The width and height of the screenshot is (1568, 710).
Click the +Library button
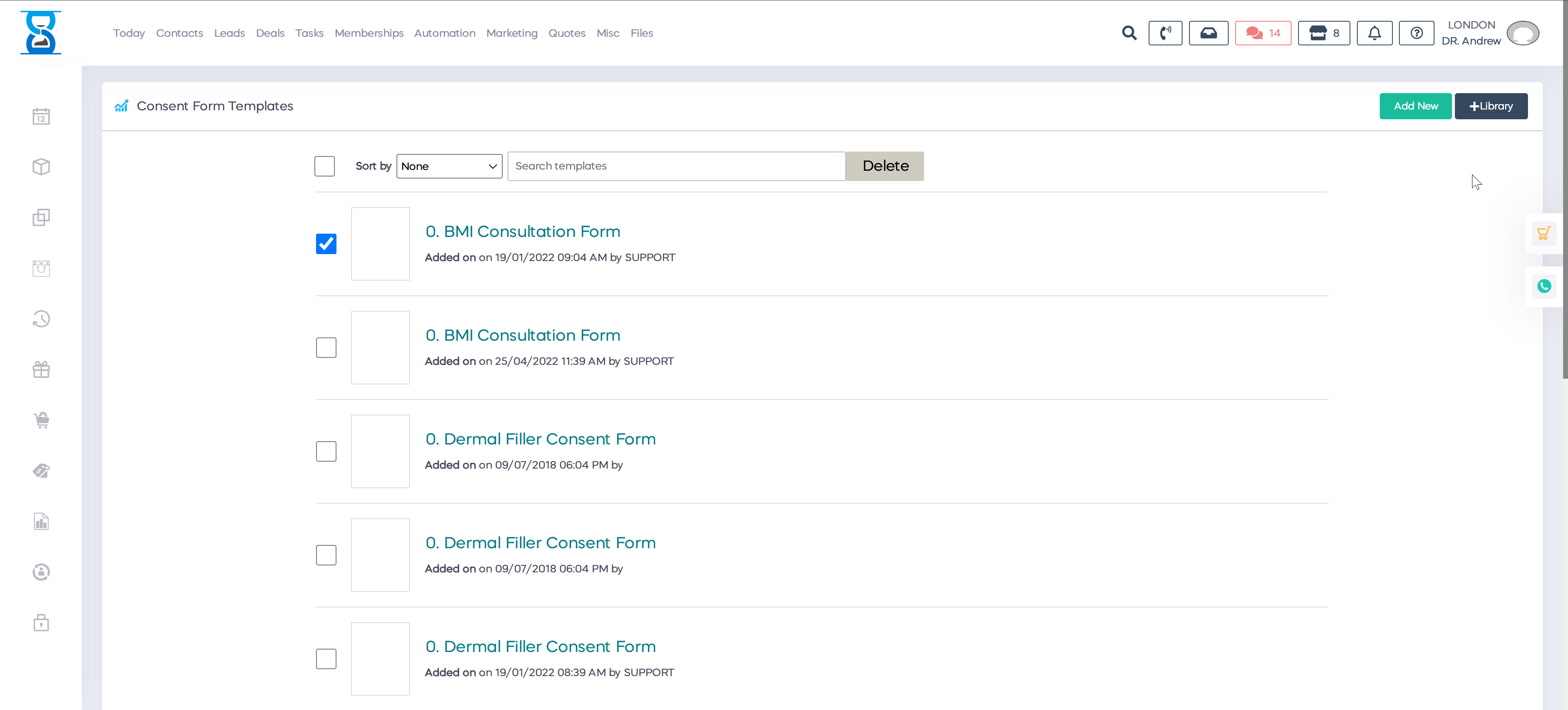coord(1490,106)
